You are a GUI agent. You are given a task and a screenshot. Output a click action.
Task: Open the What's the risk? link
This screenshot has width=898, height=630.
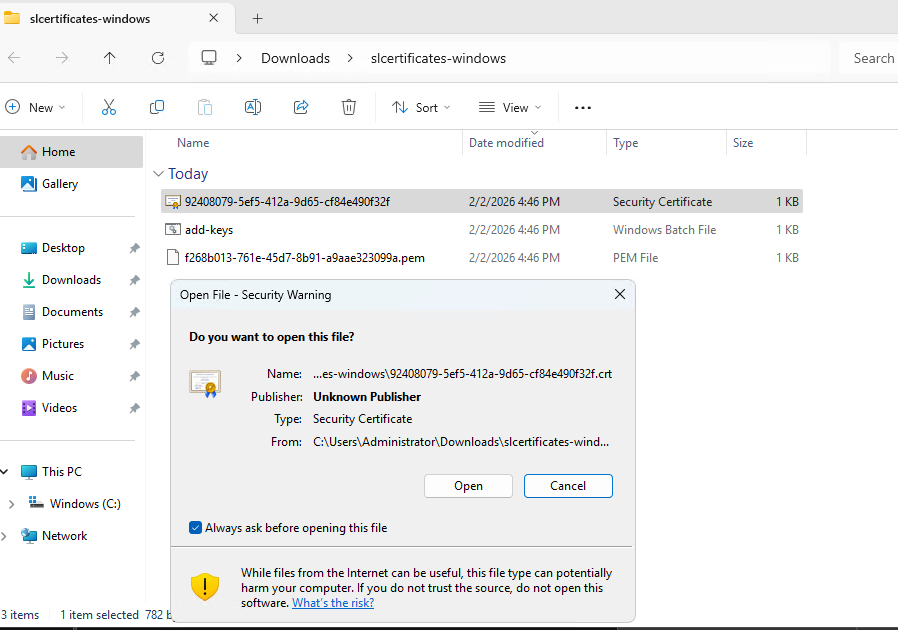click(333, 603)
